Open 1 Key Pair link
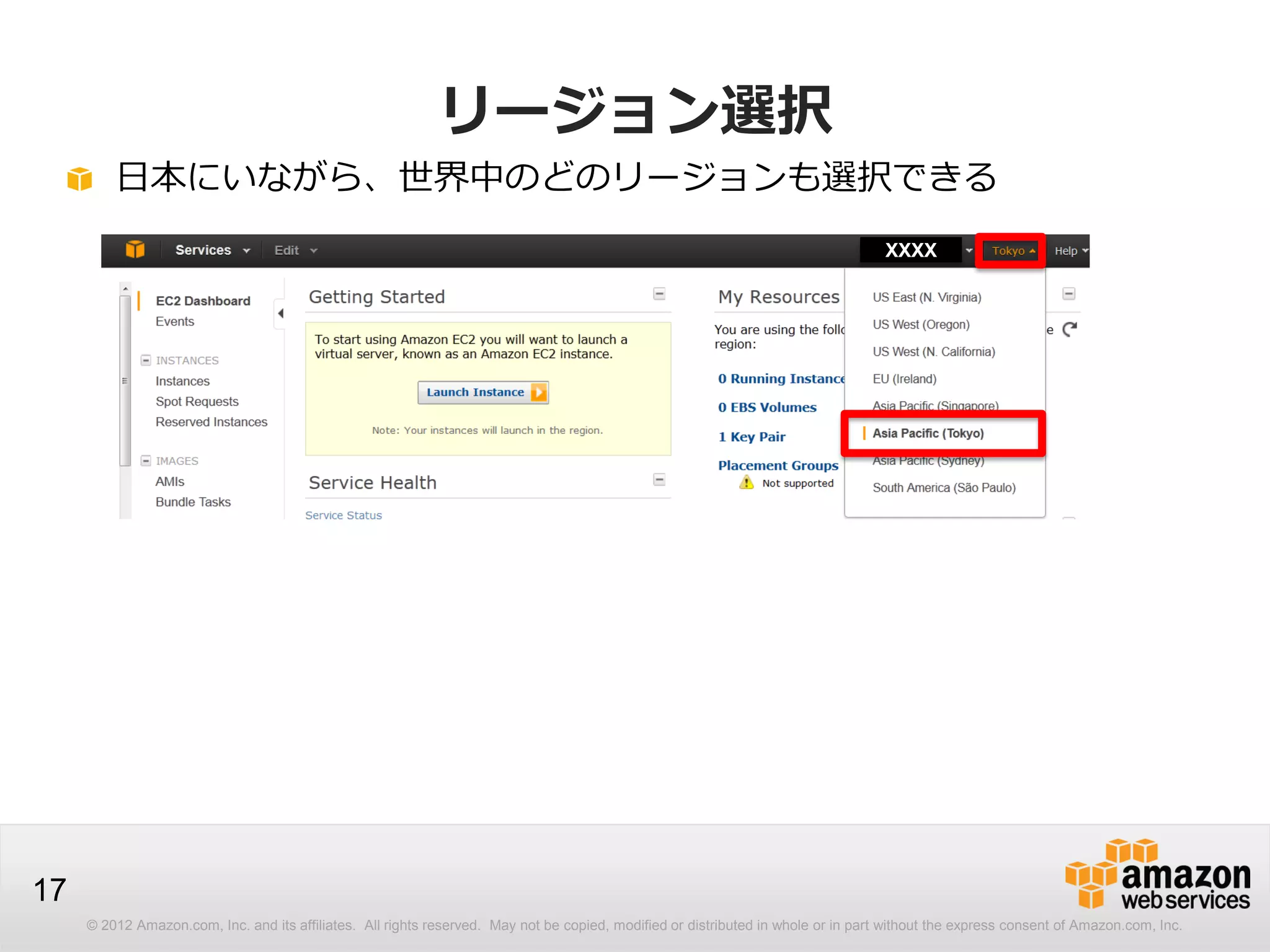 tap(752, 437)
